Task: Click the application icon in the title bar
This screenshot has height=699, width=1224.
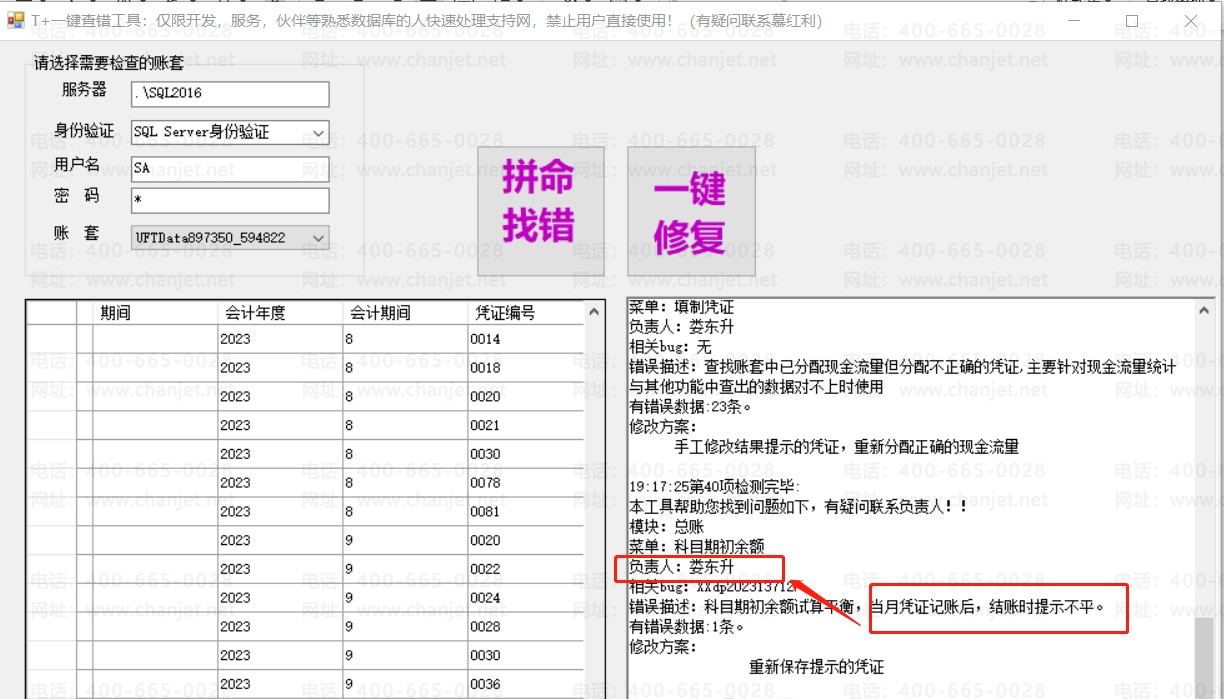Action: point(15,20)
